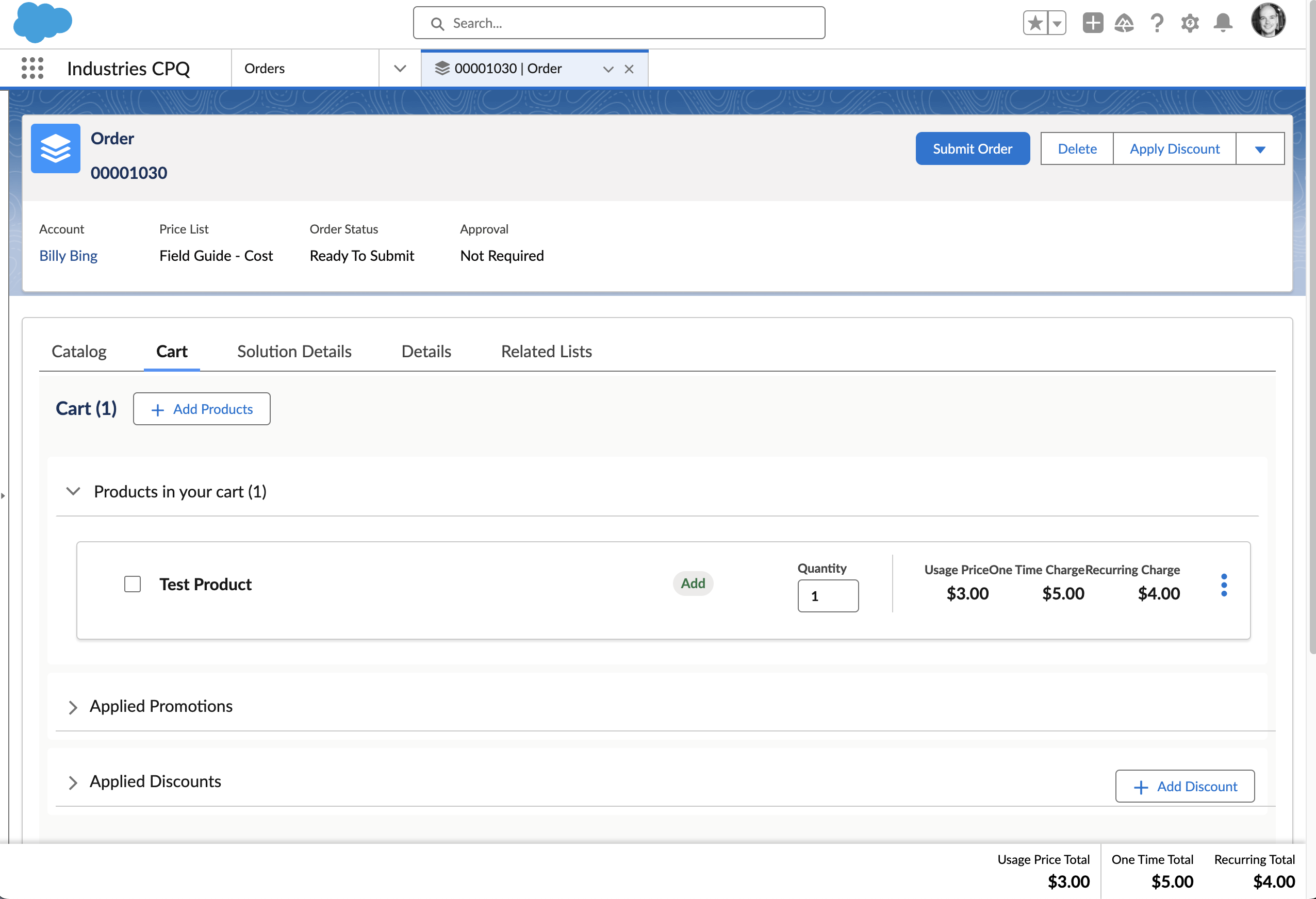This screenshot has height=899, width=1316.
Task: Open the Help question mark icon
Action: pyautogui.click(x=1157, y=23)
